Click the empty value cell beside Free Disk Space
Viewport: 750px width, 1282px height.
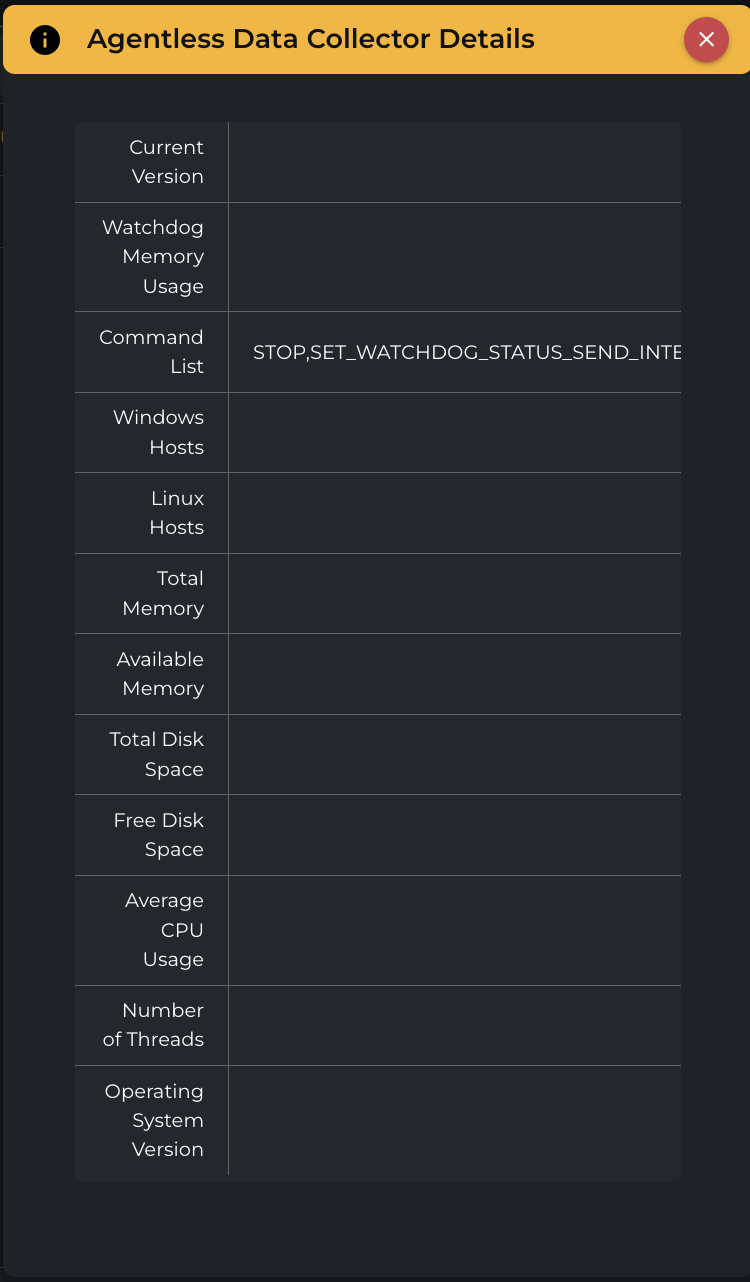(454, 835)
